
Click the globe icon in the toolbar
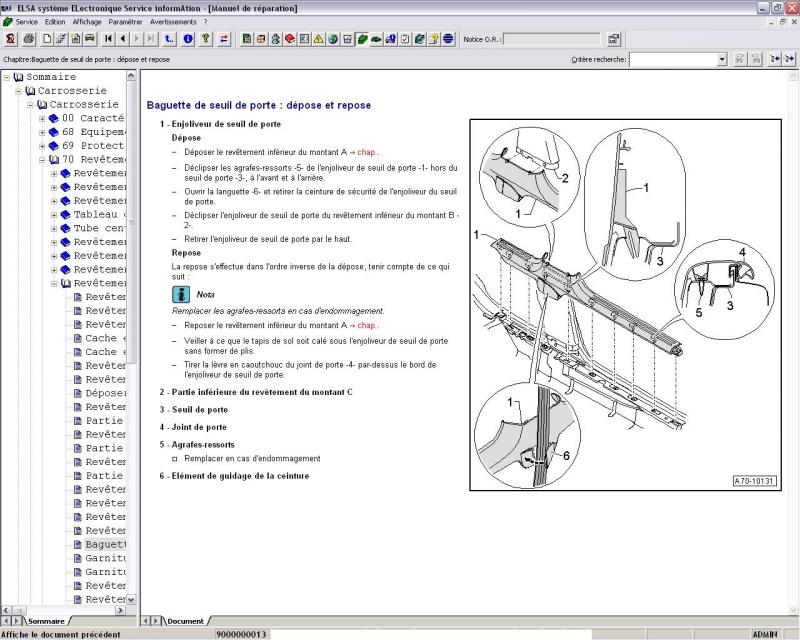333,39
